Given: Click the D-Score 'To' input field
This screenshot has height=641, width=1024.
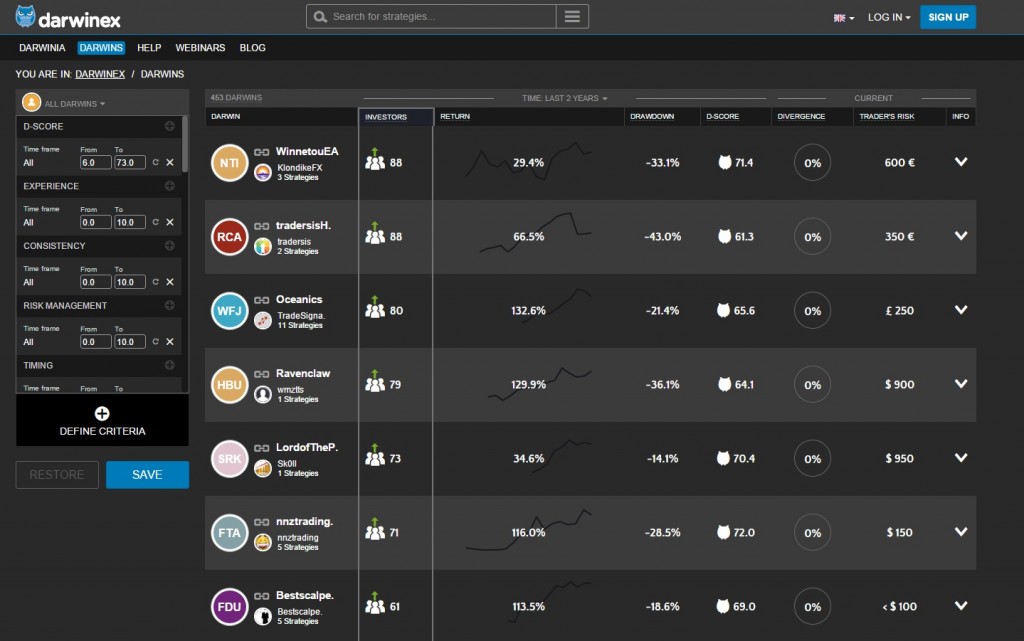Looking at the screenshot, I should coord(129,162).
